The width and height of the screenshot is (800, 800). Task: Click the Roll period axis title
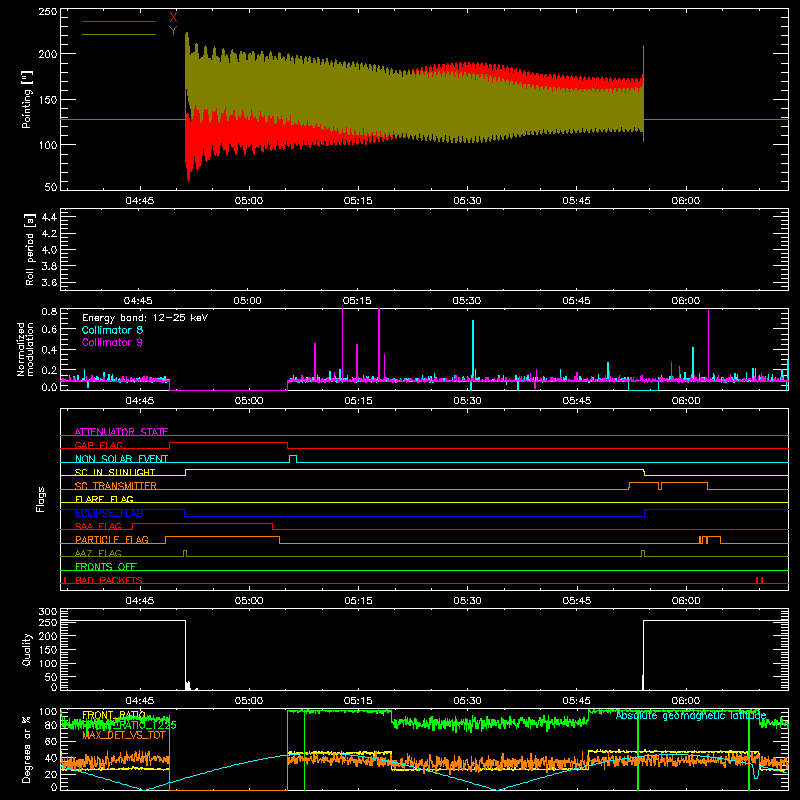pyautogui.click(x=30, y=249)
